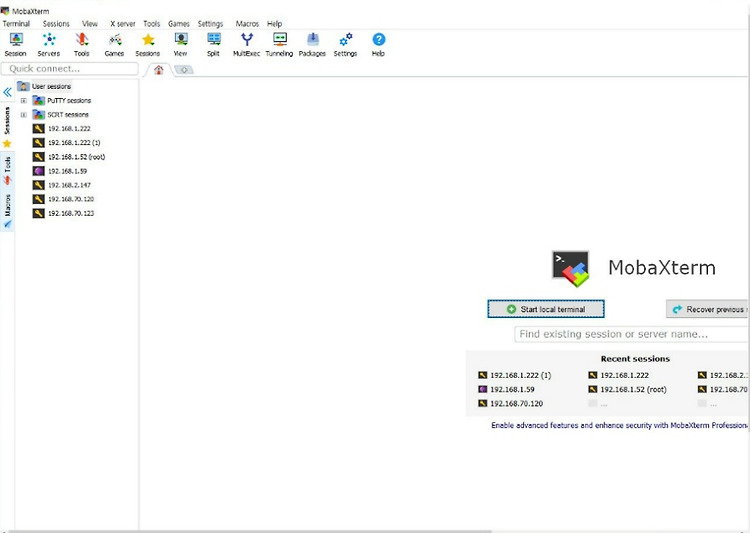
Task: Click the Quick connect input field
Action: click(x=70, y=69)
